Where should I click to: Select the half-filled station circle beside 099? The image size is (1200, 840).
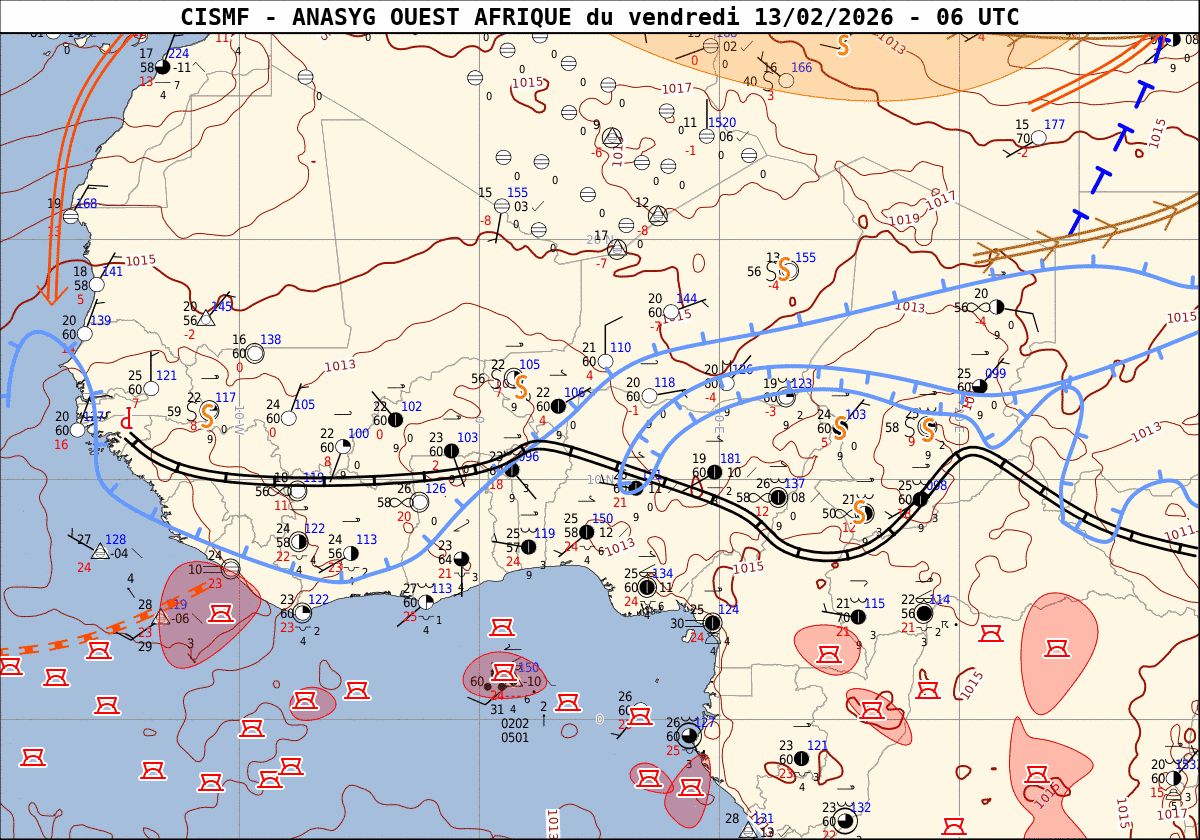[x=981, y=386]
